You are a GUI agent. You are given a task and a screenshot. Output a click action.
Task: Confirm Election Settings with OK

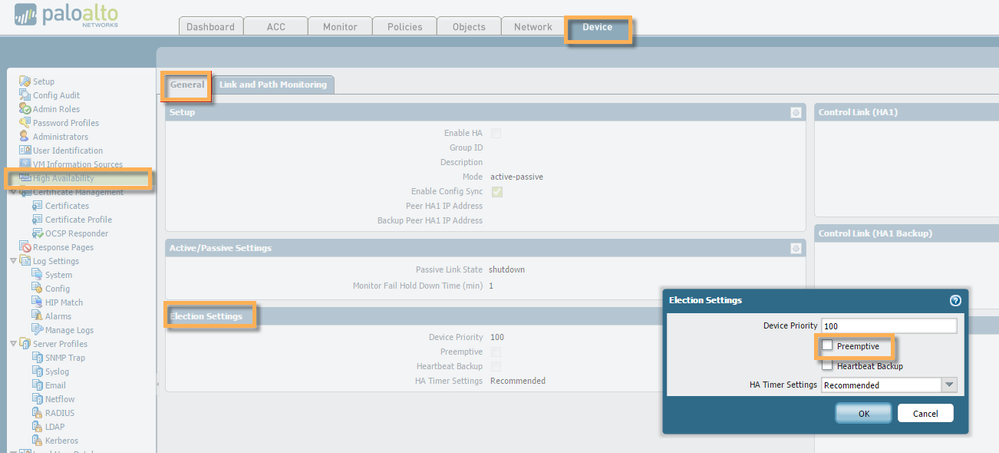pos(863,413)
